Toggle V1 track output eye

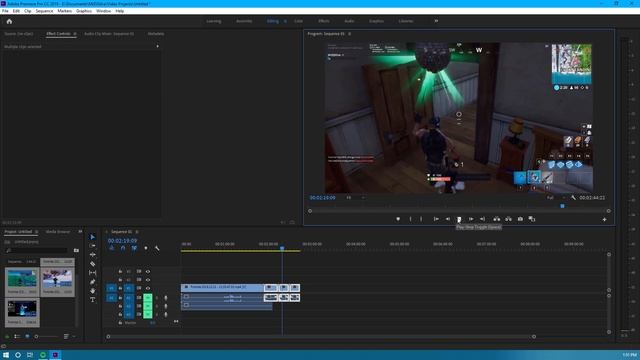pos(148,288)
